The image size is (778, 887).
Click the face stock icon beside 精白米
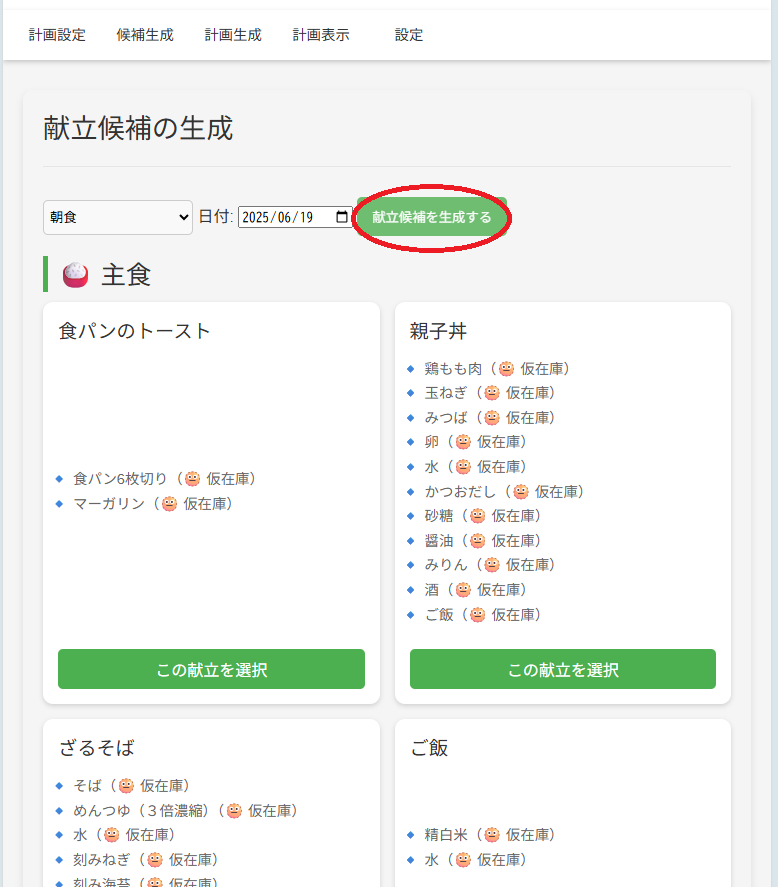point(492,835)
